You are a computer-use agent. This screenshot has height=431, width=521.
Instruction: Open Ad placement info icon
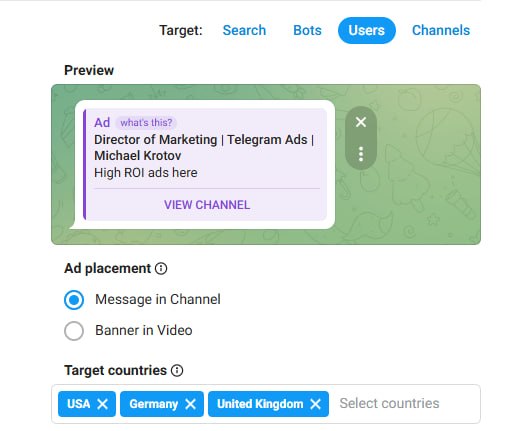(x=161, y=268)
